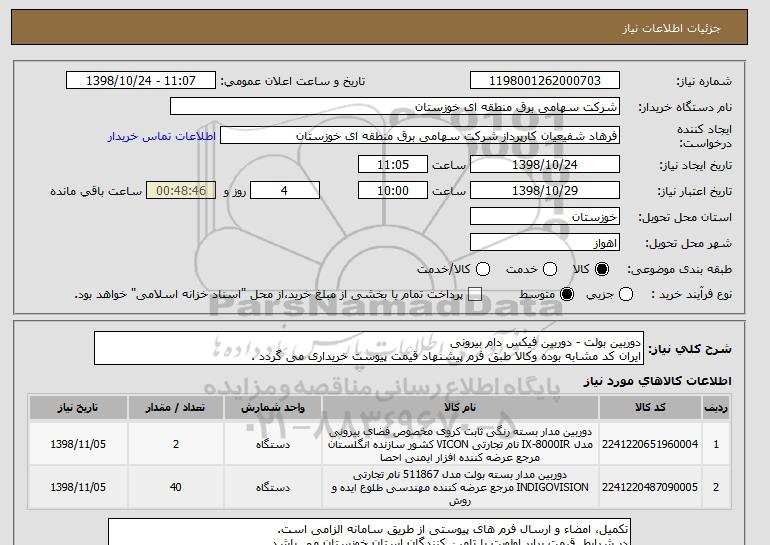770x545 pixels.
Task: Click row number 2 cell
Action: tap(716, 487)
